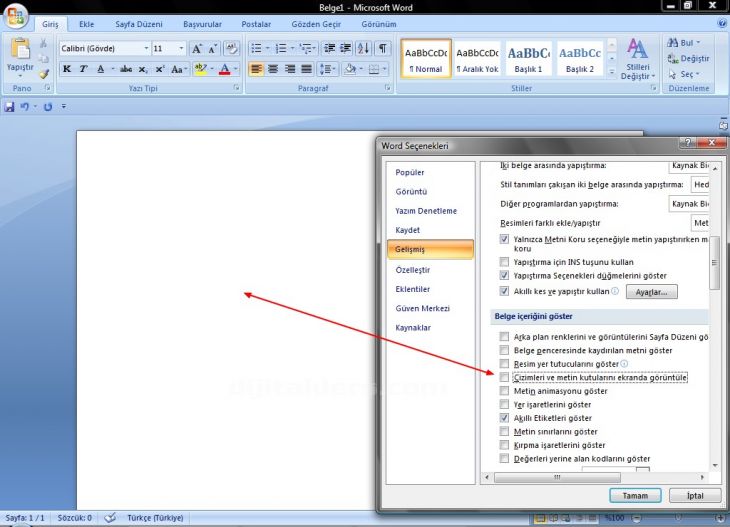Open numbering list dropdown arrow
730x527 pixels.
click(292, 48)
